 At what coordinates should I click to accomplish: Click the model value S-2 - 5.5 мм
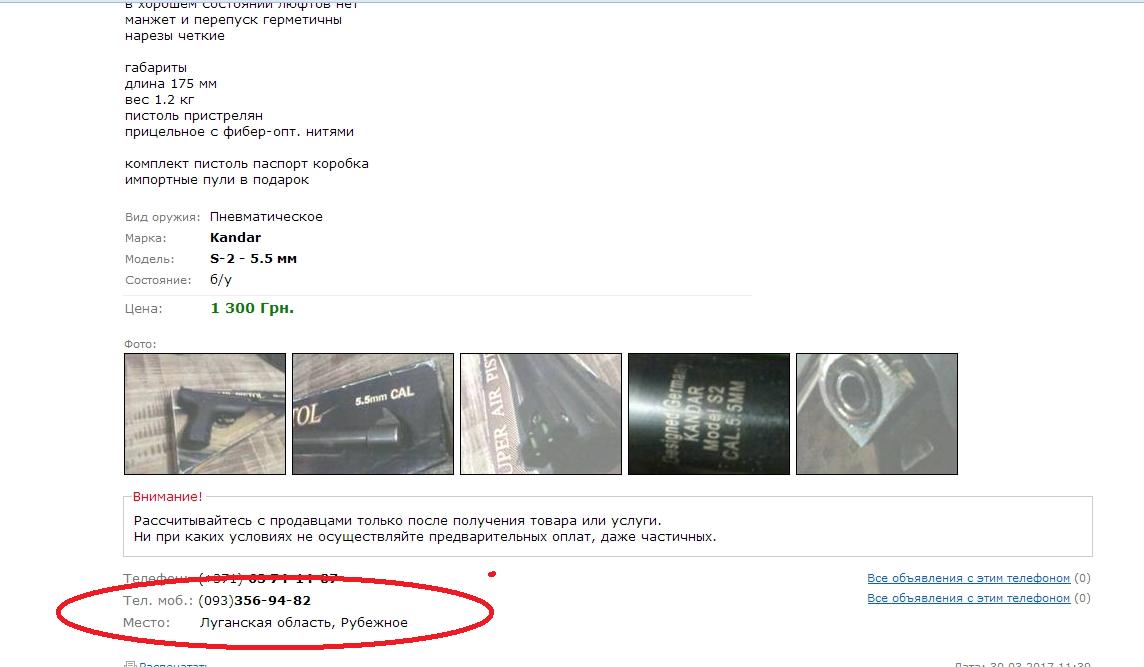253,258
